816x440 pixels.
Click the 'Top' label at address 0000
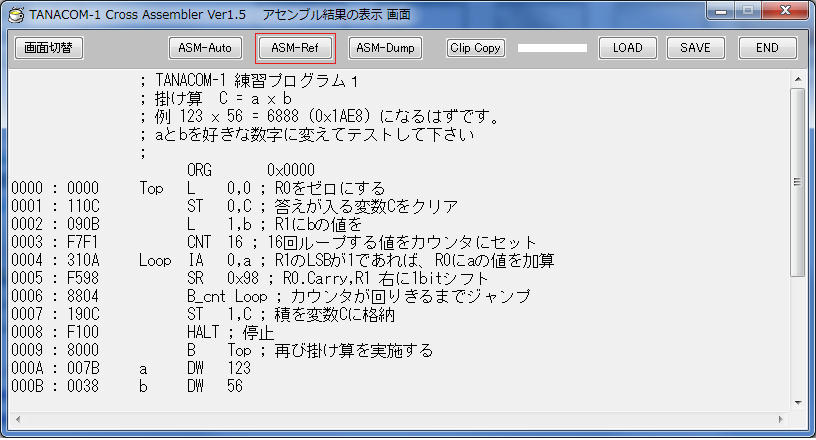pos(151,188)
